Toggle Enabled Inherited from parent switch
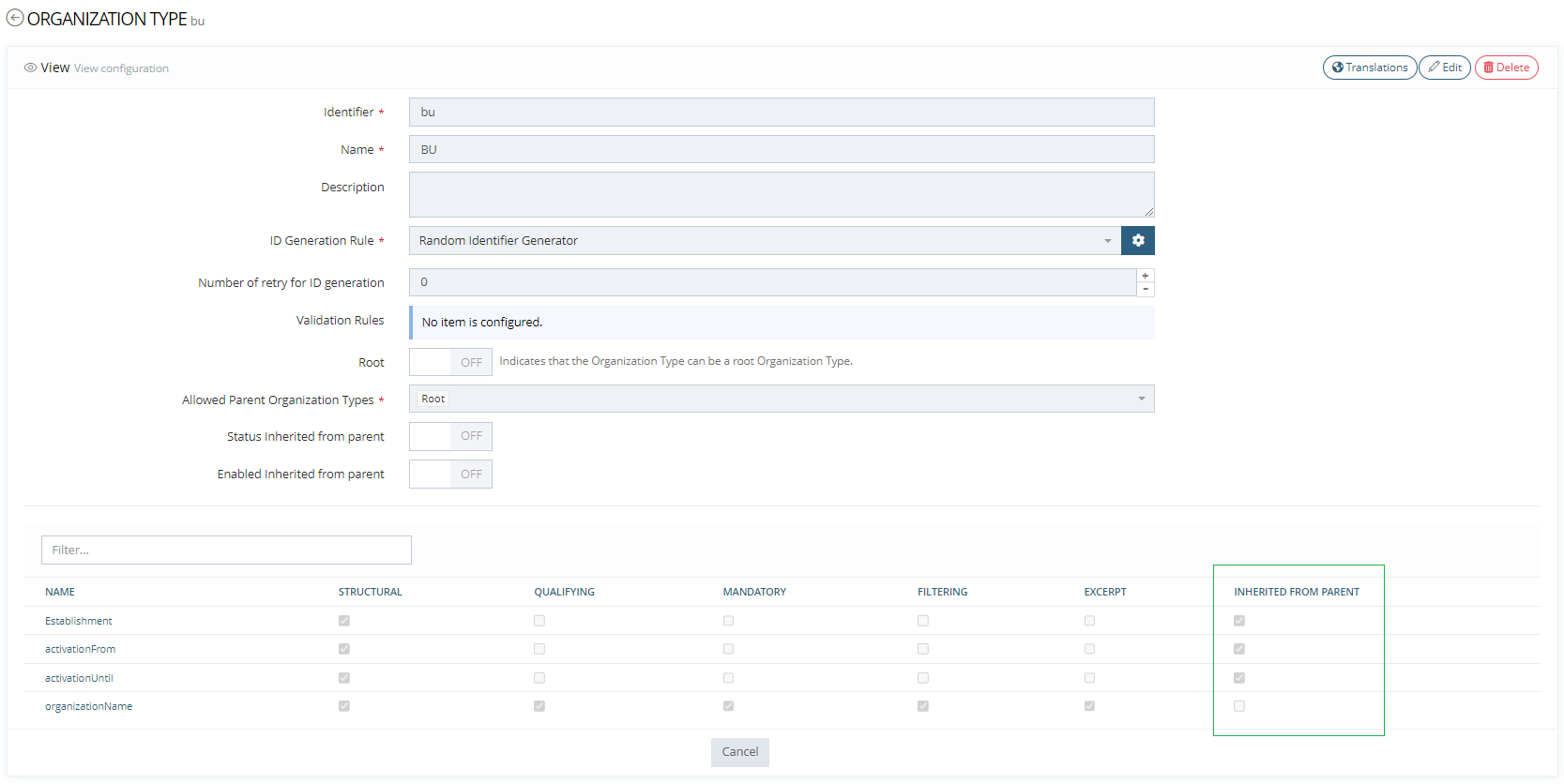1564x784 pixels. pos(450,475)
